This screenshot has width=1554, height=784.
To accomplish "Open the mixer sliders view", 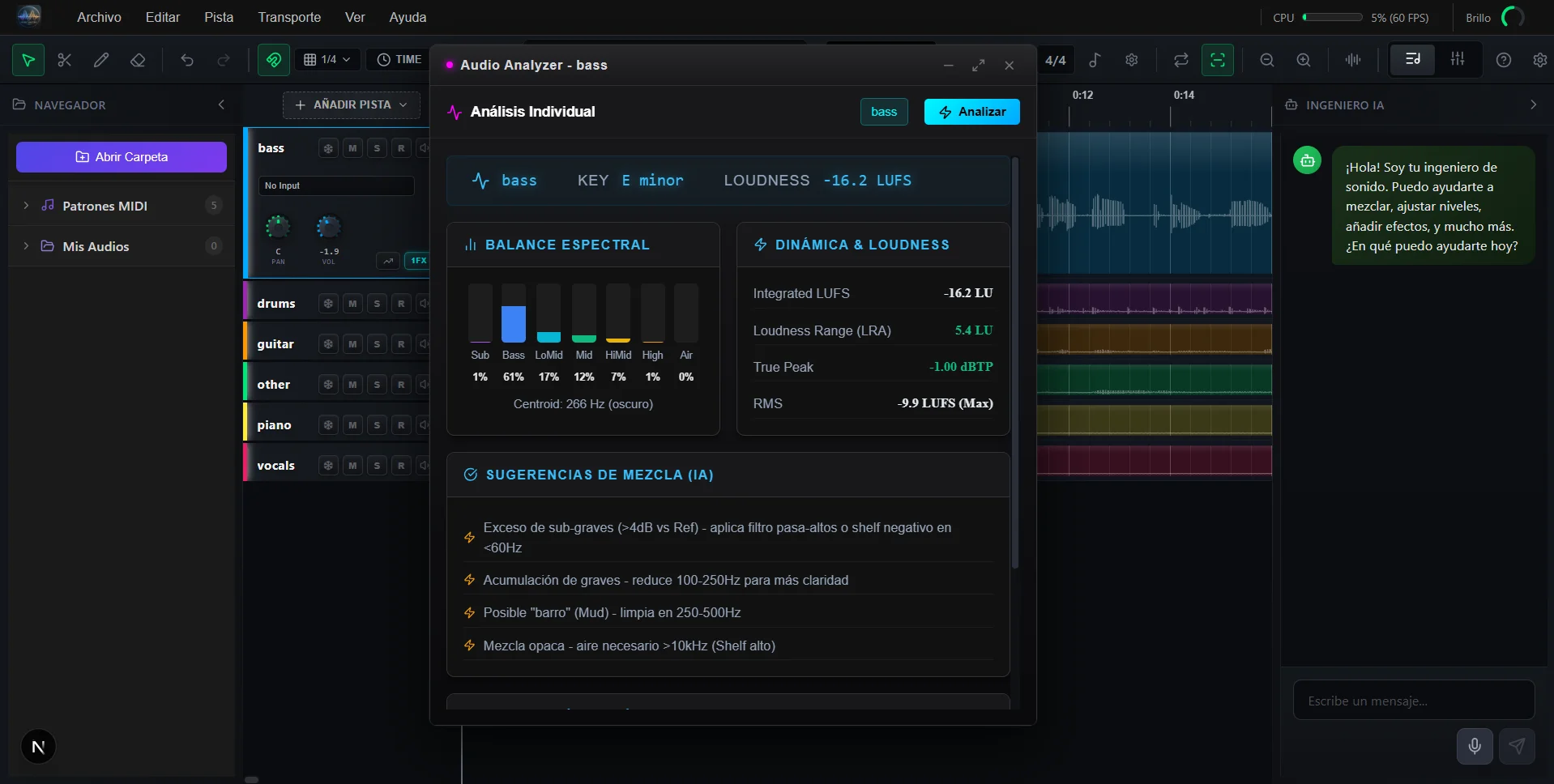I will pos(1457,59).
